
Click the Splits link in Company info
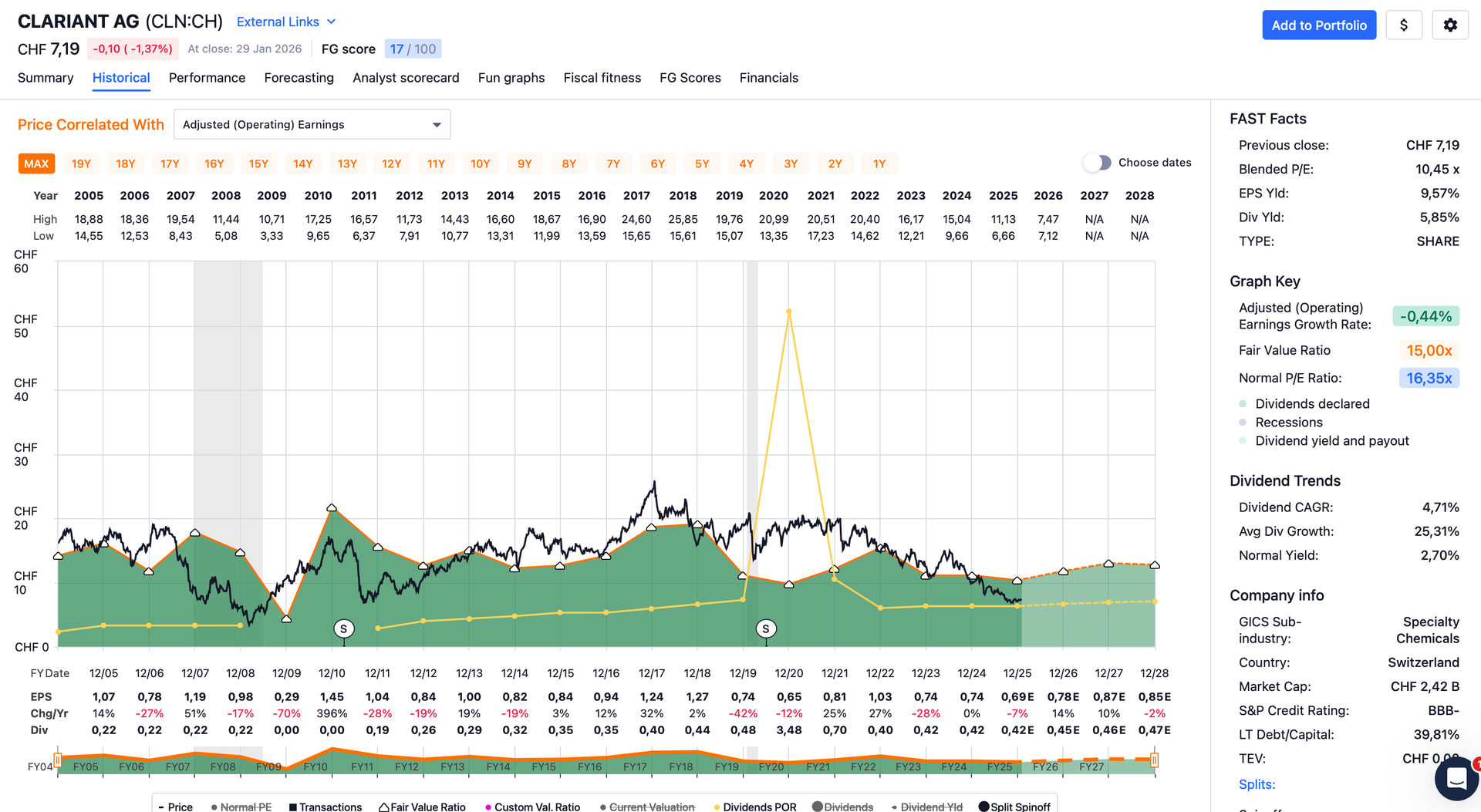[1257, 784]
